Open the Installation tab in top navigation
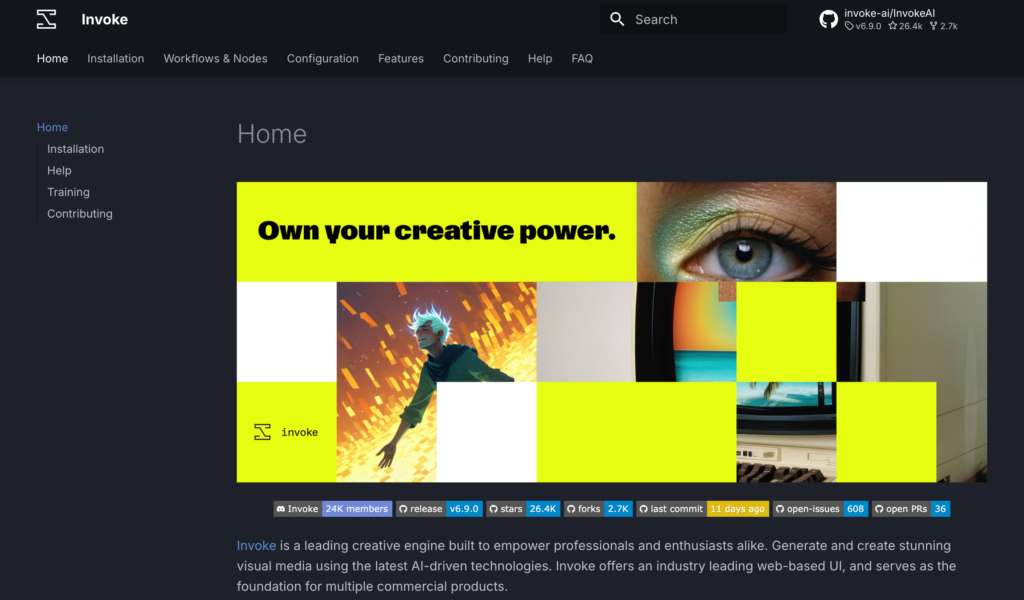 coord(116,58)
